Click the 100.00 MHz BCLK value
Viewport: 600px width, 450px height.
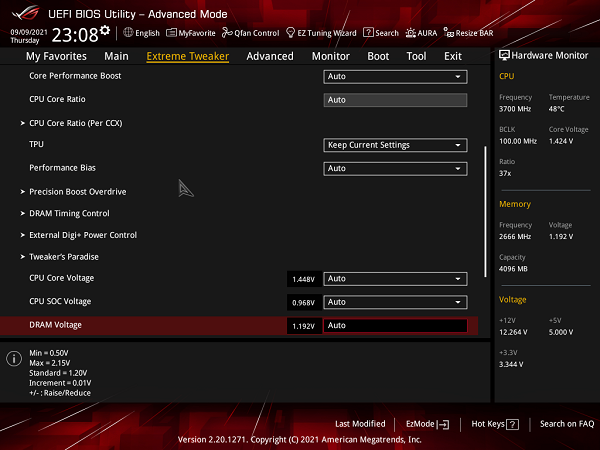(x=518, y=141)
